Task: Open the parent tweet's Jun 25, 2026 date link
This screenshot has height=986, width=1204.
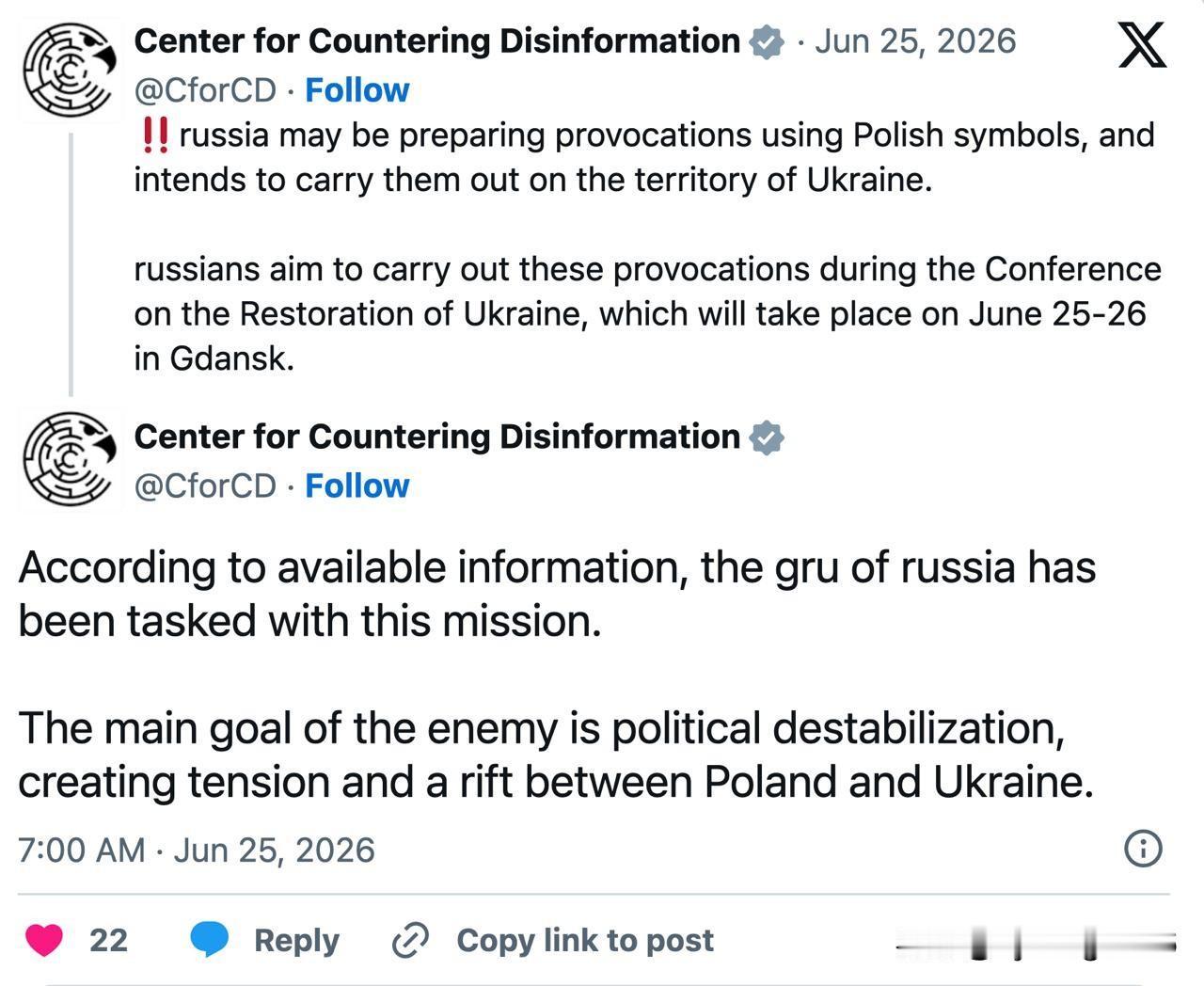Action: 915,41
